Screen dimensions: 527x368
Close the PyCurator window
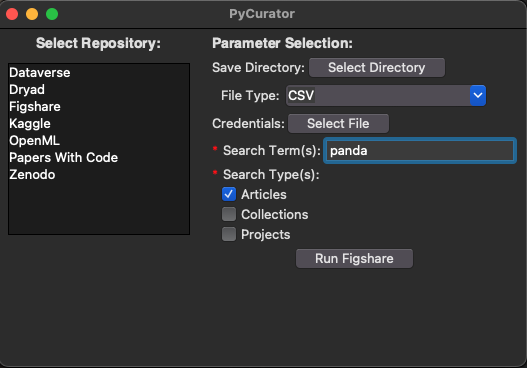pyautogui.click(x=12, y=14)
